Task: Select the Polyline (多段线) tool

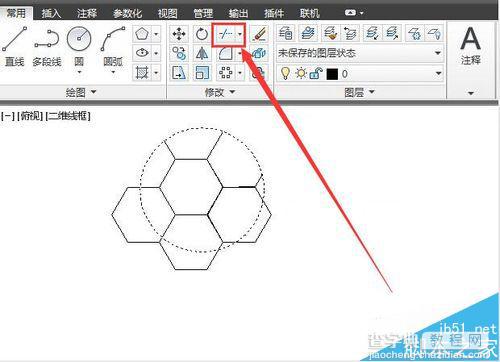Action: tap(47, 47)
